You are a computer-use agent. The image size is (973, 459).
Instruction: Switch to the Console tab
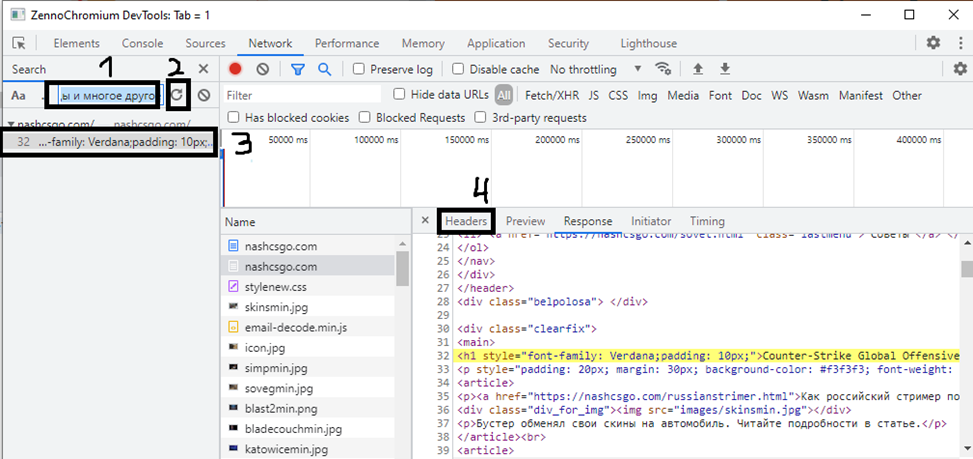pyautogui.click(x=142, y=44)
